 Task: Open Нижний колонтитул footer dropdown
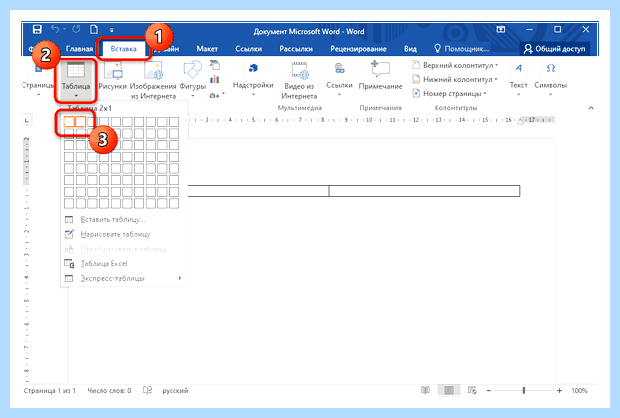point(455,79)
